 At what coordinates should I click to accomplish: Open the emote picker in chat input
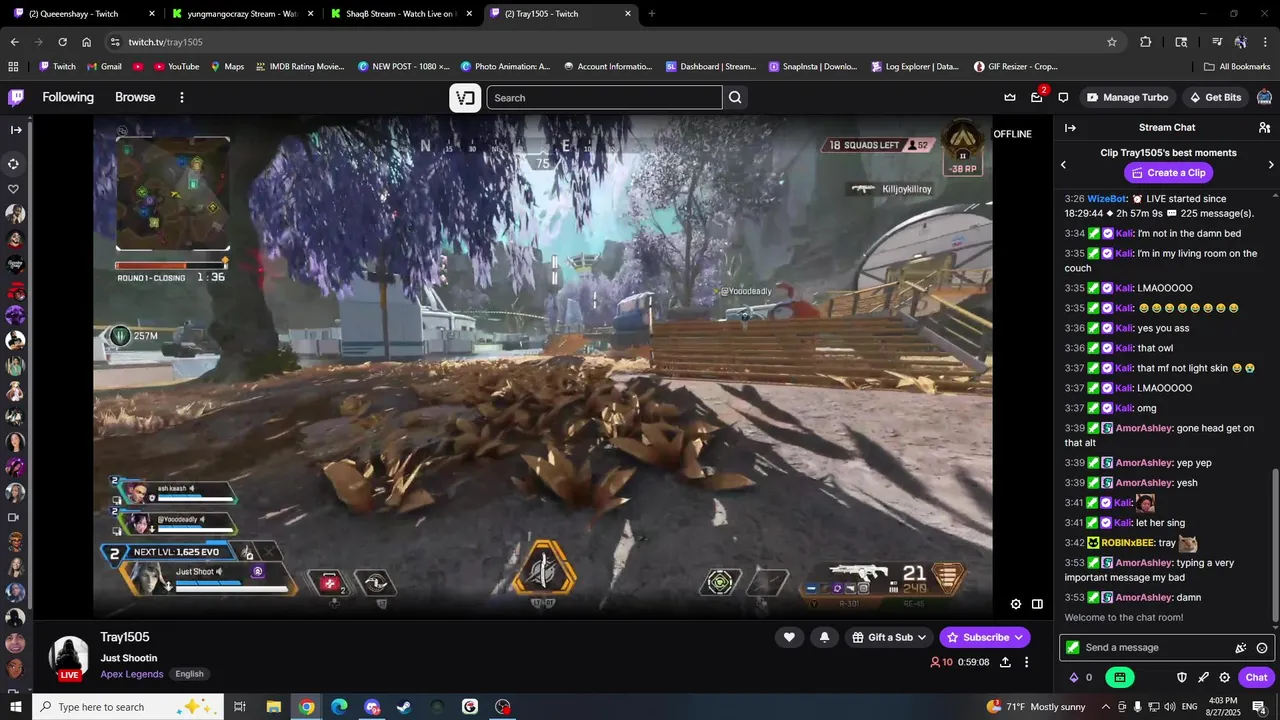coord(1262,648)
